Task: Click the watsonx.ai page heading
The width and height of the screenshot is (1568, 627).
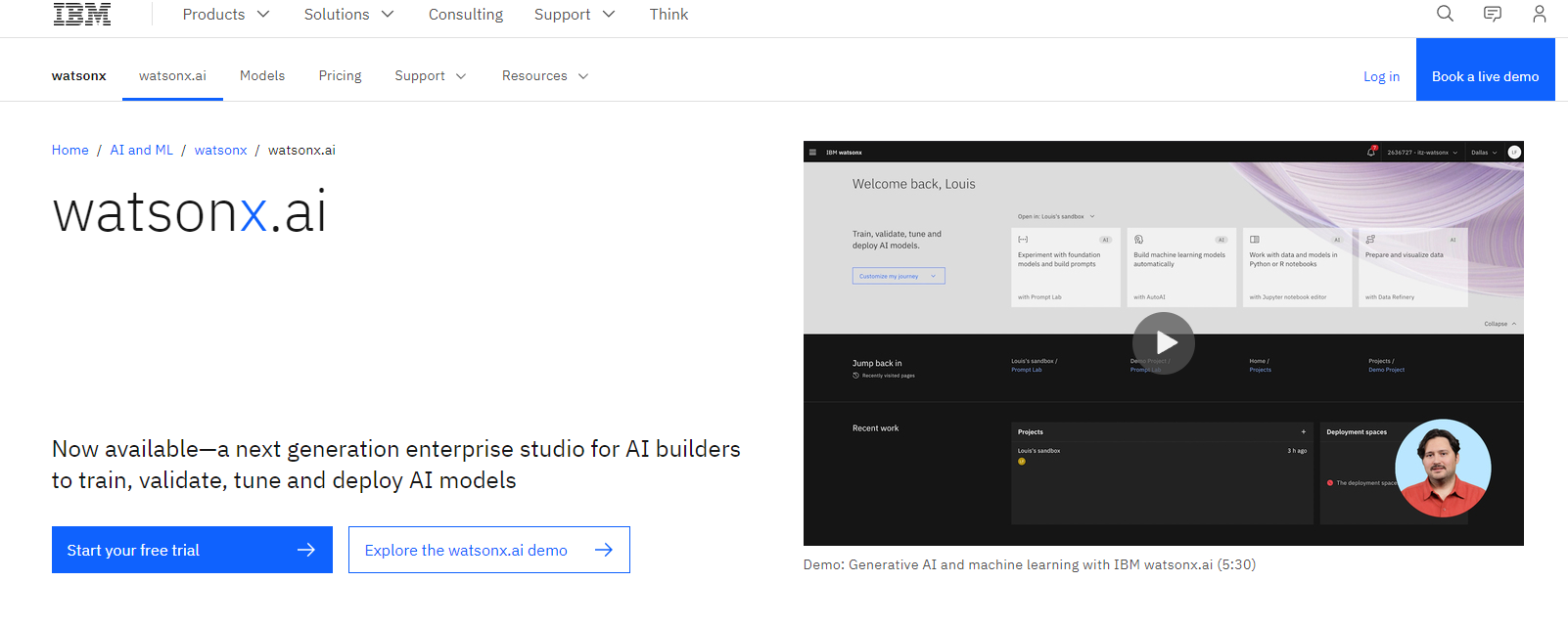Action: point(190,211)
